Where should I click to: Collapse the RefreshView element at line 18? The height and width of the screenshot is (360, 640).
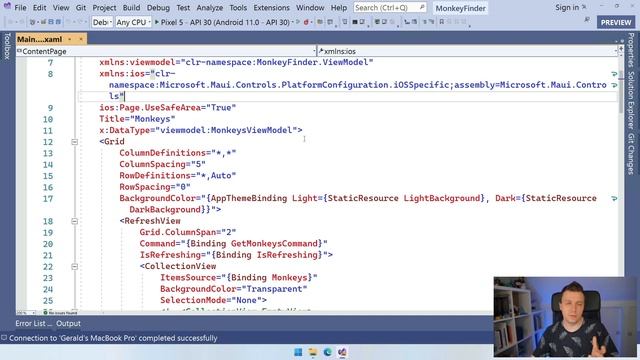74,221
